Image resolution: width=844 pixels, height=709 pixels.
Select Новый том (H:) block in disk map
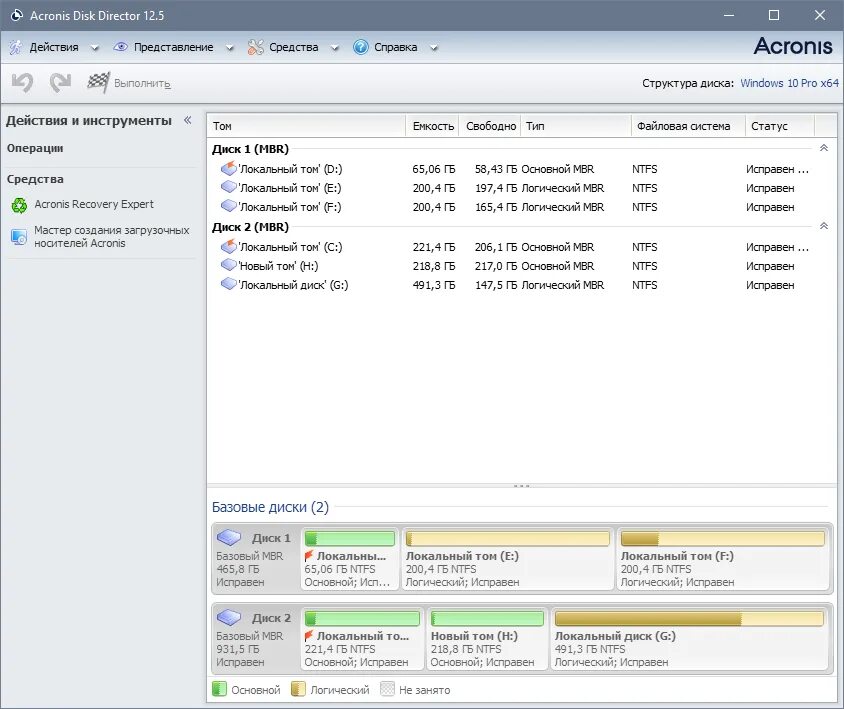[487, 639]
